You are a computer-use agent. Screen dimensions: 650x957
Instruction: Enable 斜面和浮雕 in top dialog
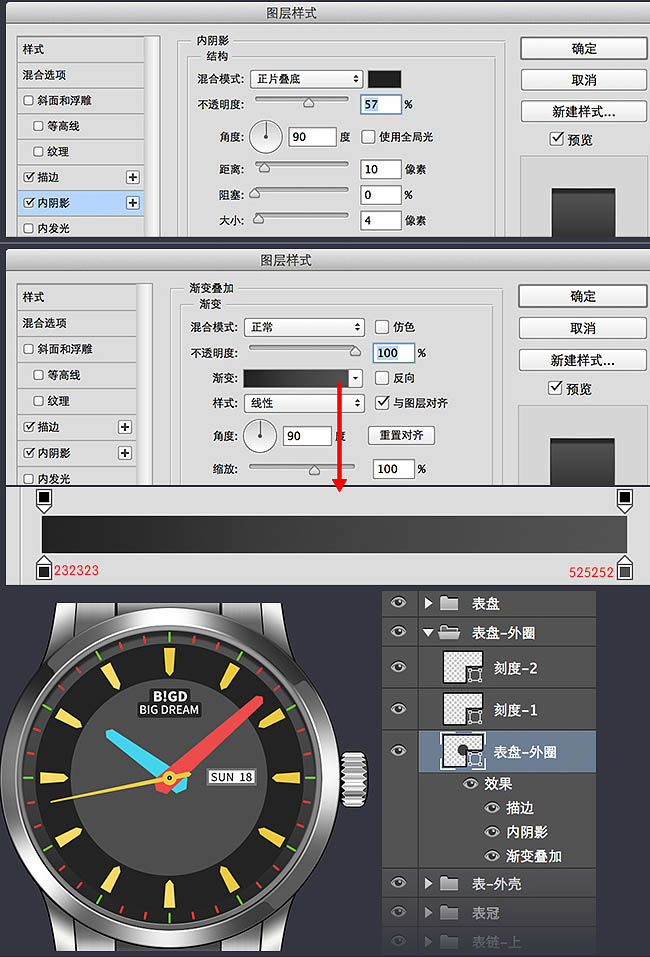(x=28, y=100)
